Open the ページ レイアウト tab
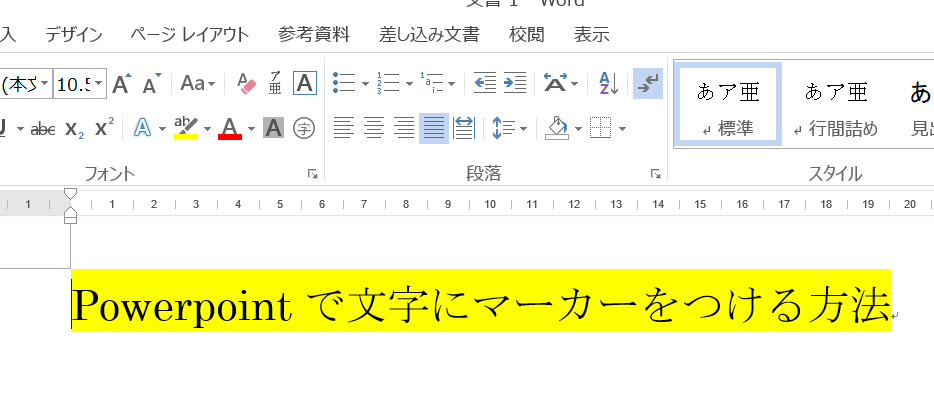The height and width of the screenshot is (420, 934). [x=190, y=35]
